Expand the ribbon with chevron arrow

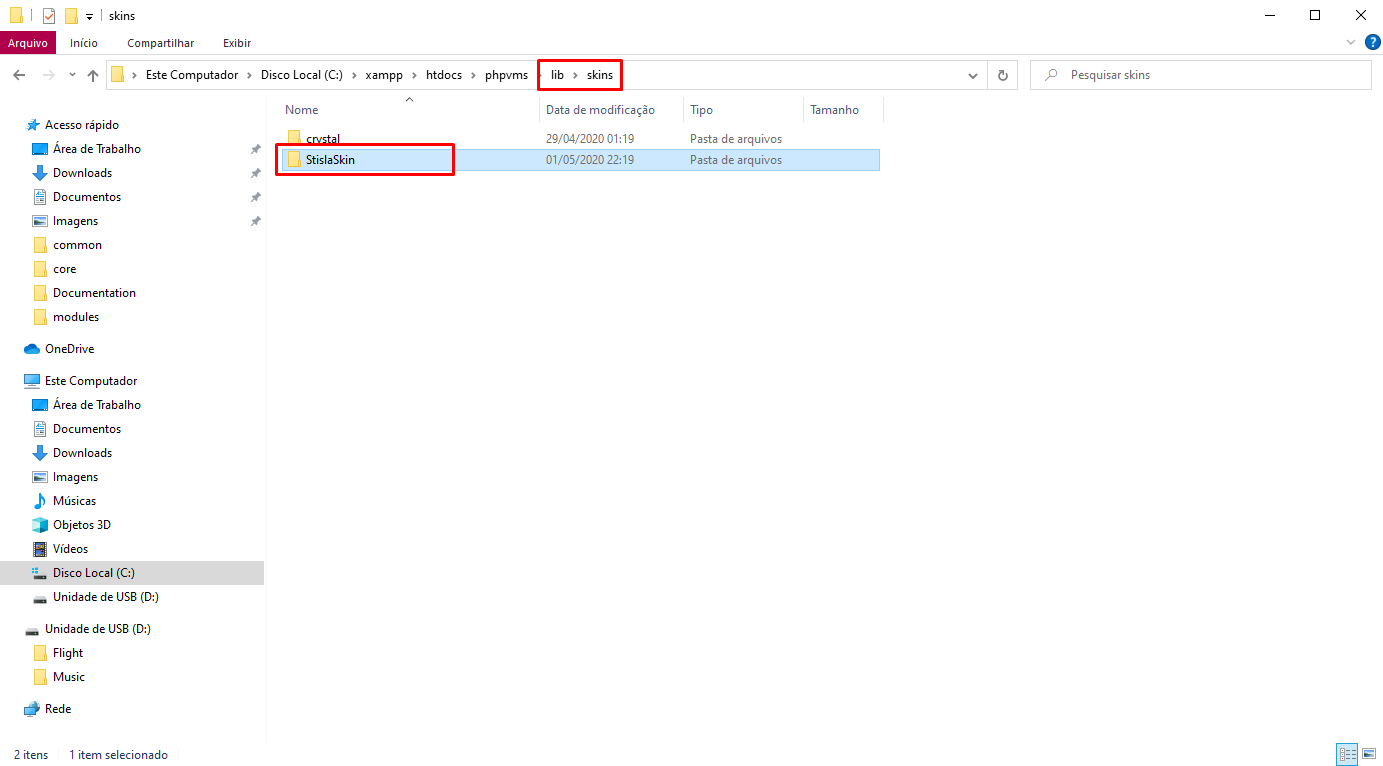[x=1351, y=43]
